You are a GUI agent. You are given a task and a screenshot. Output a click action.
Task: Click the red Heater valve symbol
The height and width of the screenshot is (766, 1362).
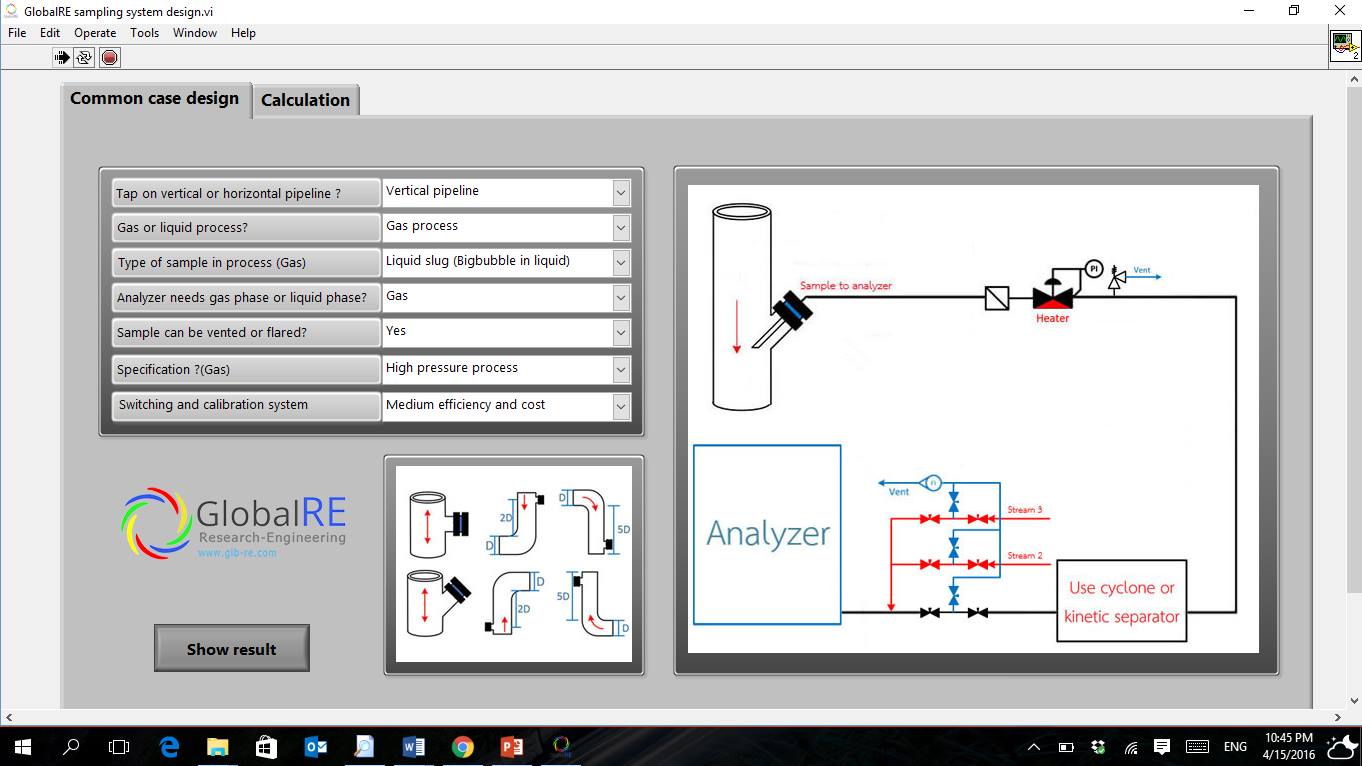click(1052, 294)
